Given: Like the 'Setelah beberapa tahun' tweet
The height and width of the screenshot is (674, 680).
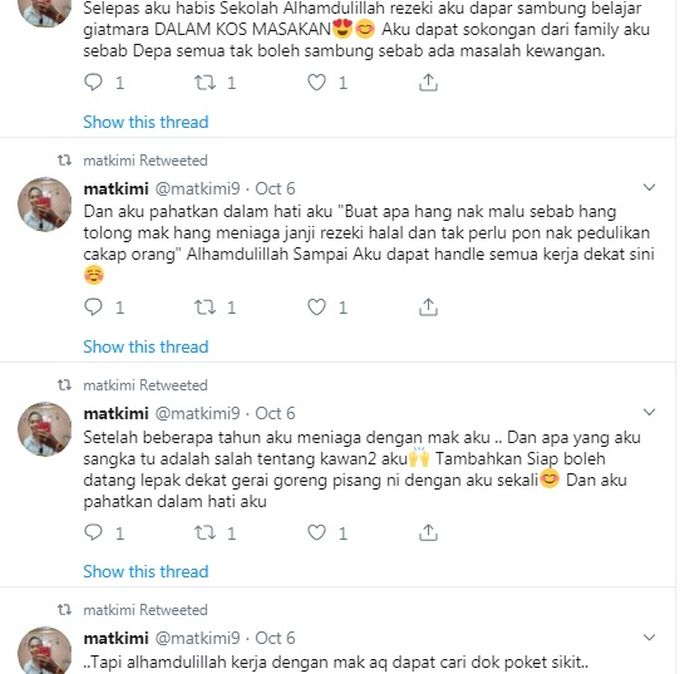Looking at the screenshot, I should (x=317, y=533).
